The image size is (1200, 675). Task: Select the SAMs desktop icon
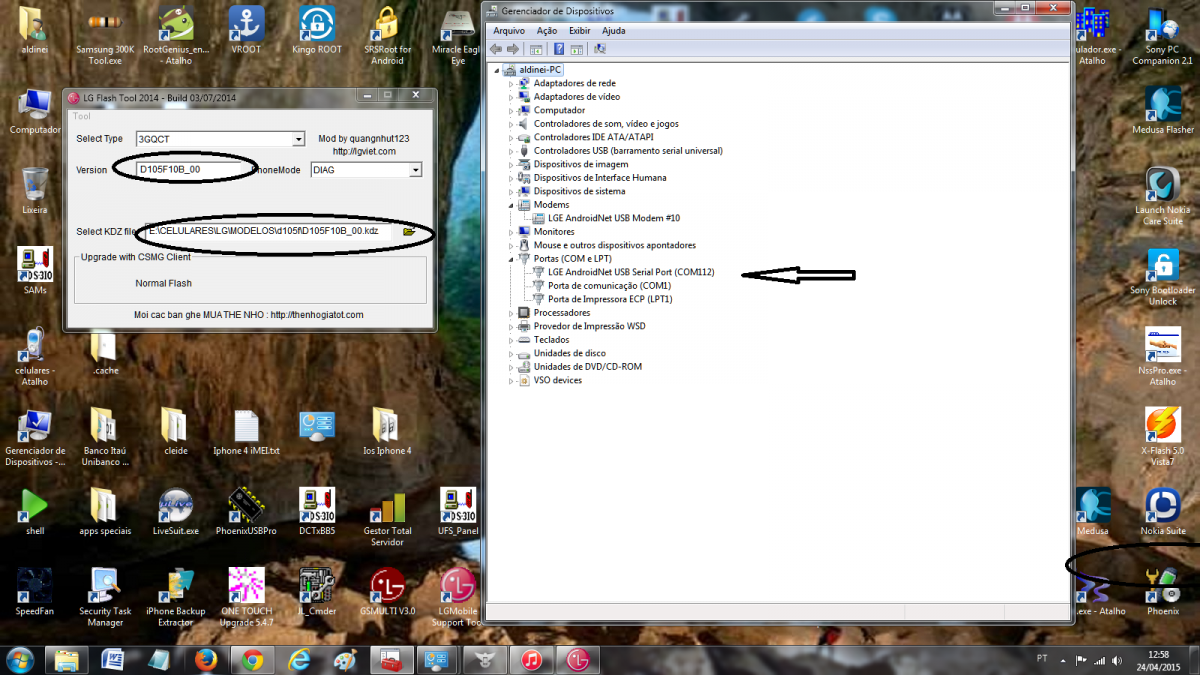click(35, 272)
